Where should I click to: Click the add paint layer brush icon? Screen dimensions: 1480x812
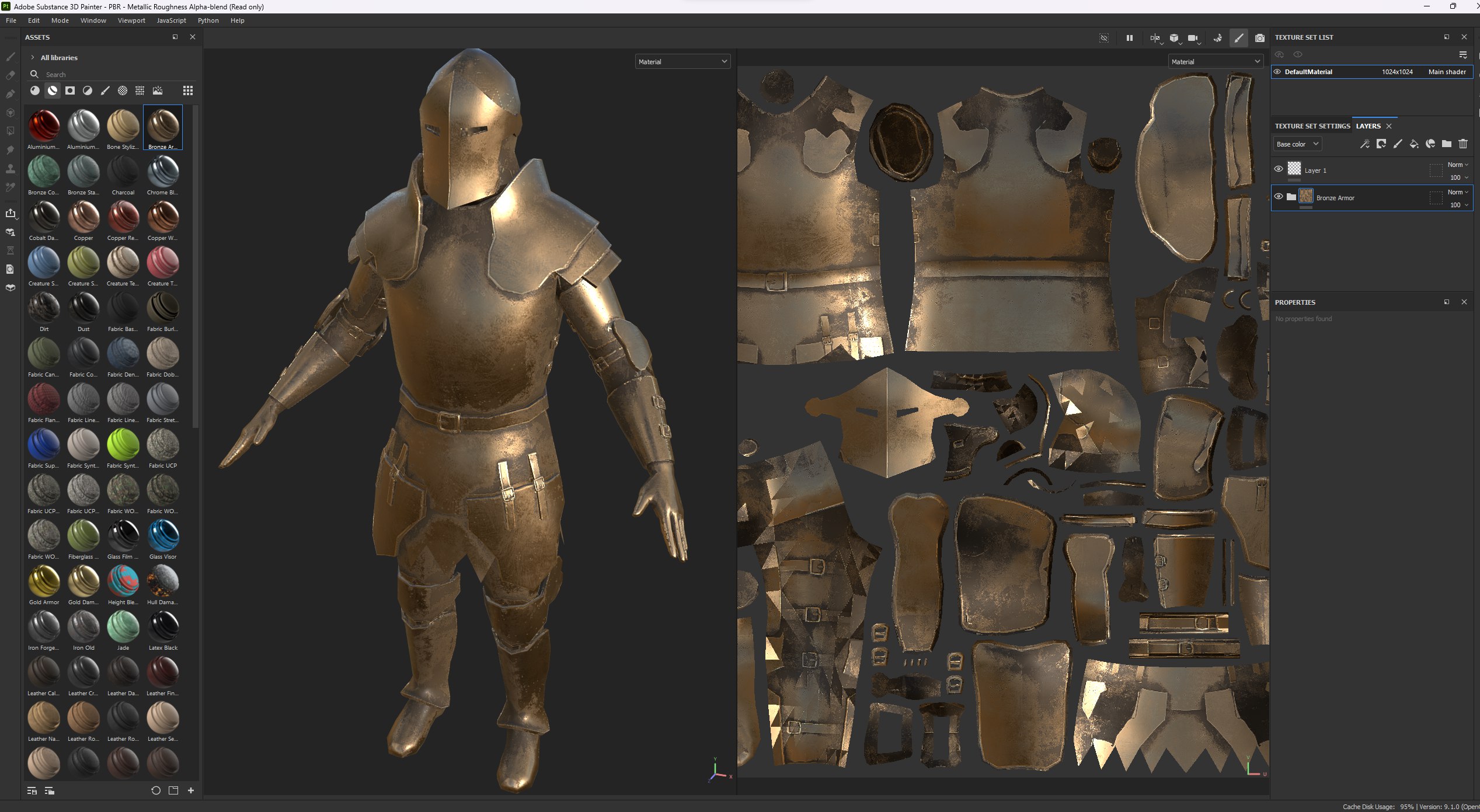(x=1397, y=144)
